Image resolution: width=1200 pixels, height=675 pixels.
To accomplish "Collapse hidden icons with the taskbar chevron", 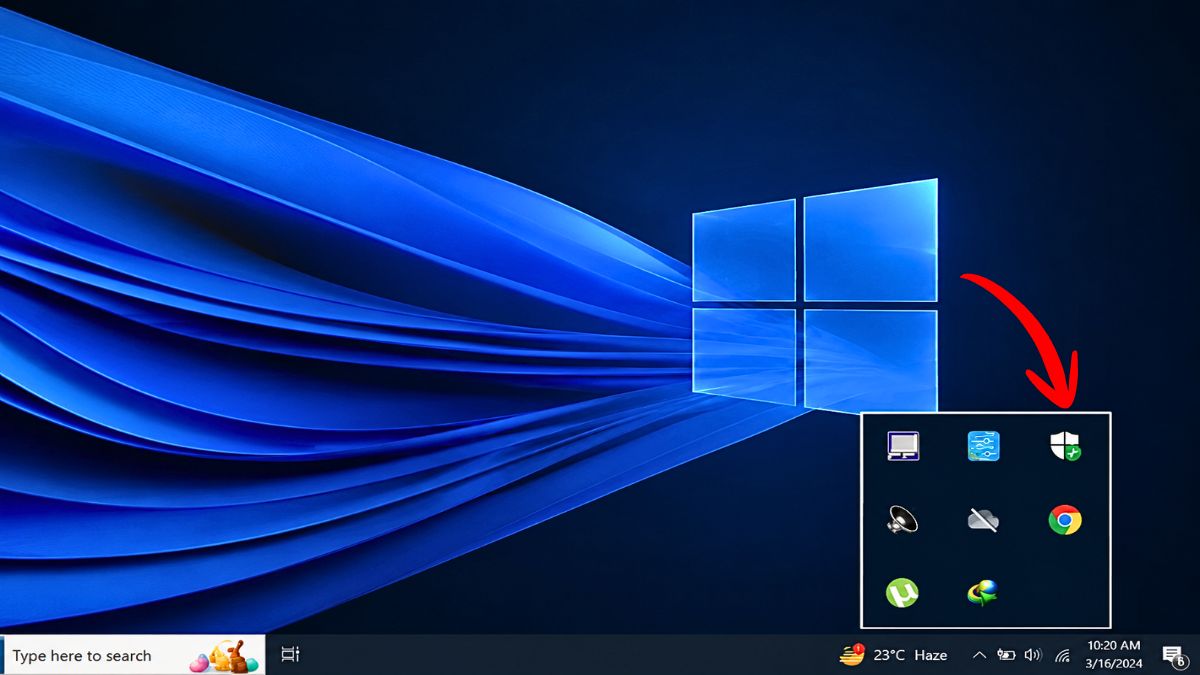I will point(979,655).
